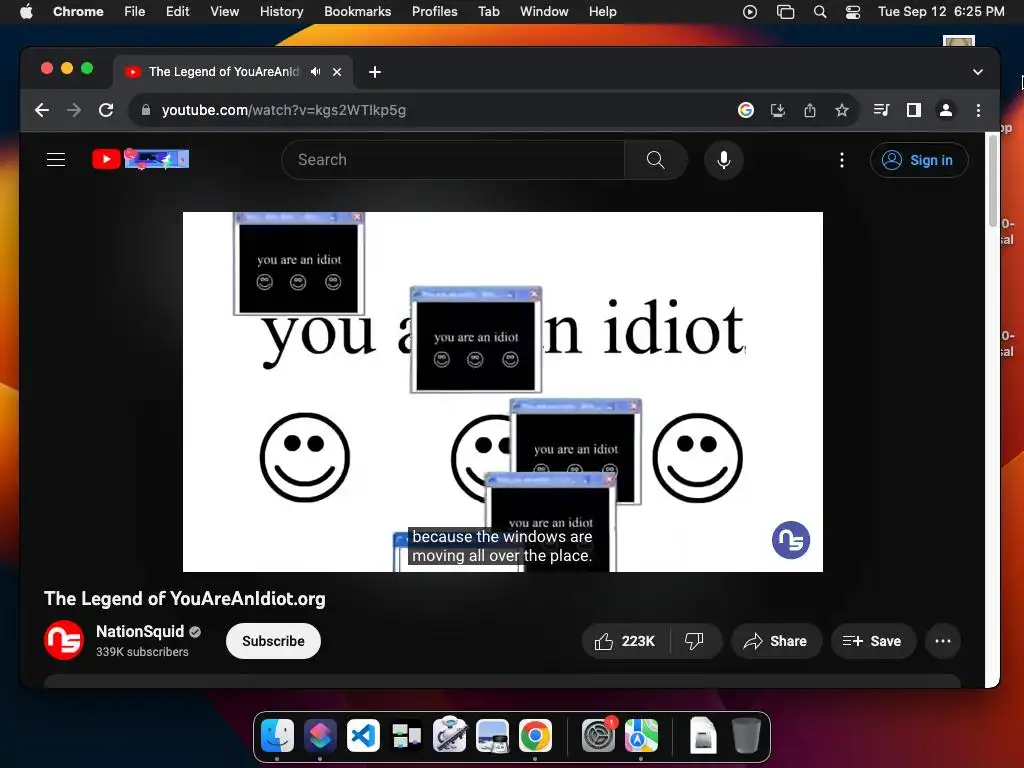Open a new tab with the plus button
1024x768 pixels.
374,72
